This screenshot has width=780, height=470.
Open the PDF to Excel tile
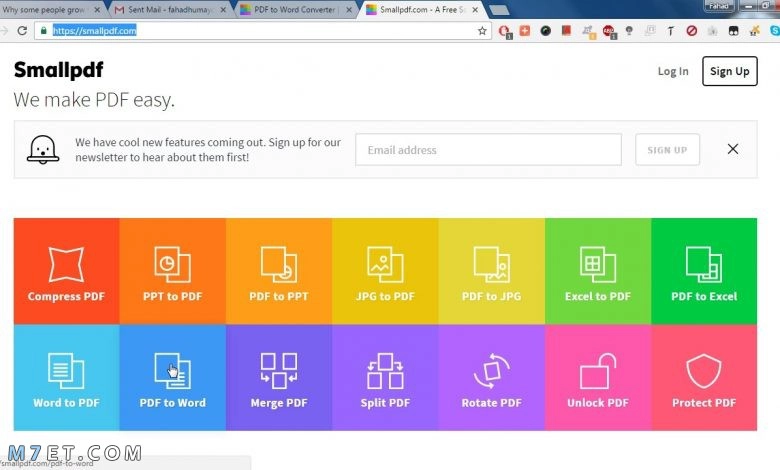pos(704,272)
